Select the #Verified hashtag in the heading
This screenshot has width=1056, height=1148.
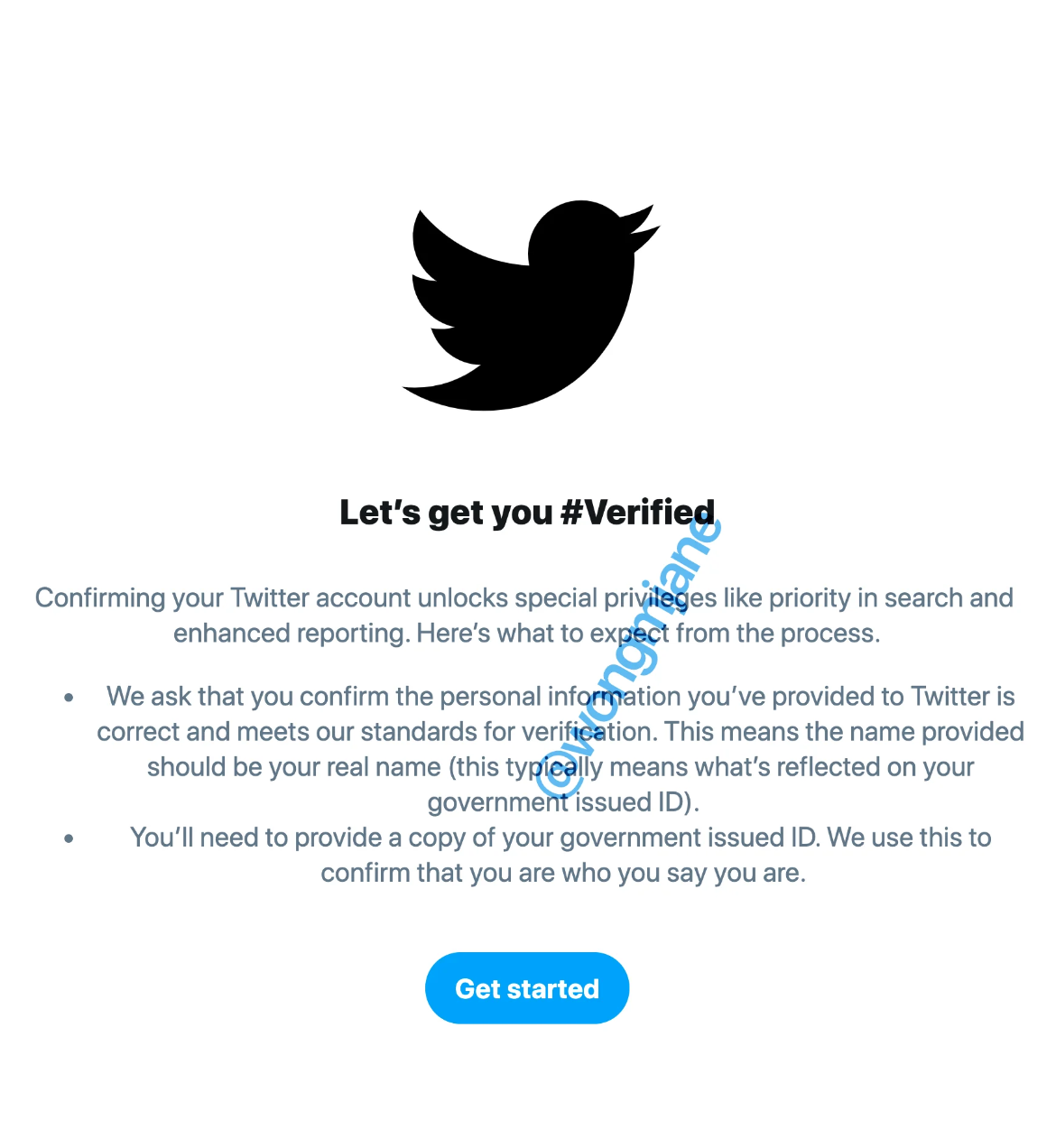click(x=636, y=513)
